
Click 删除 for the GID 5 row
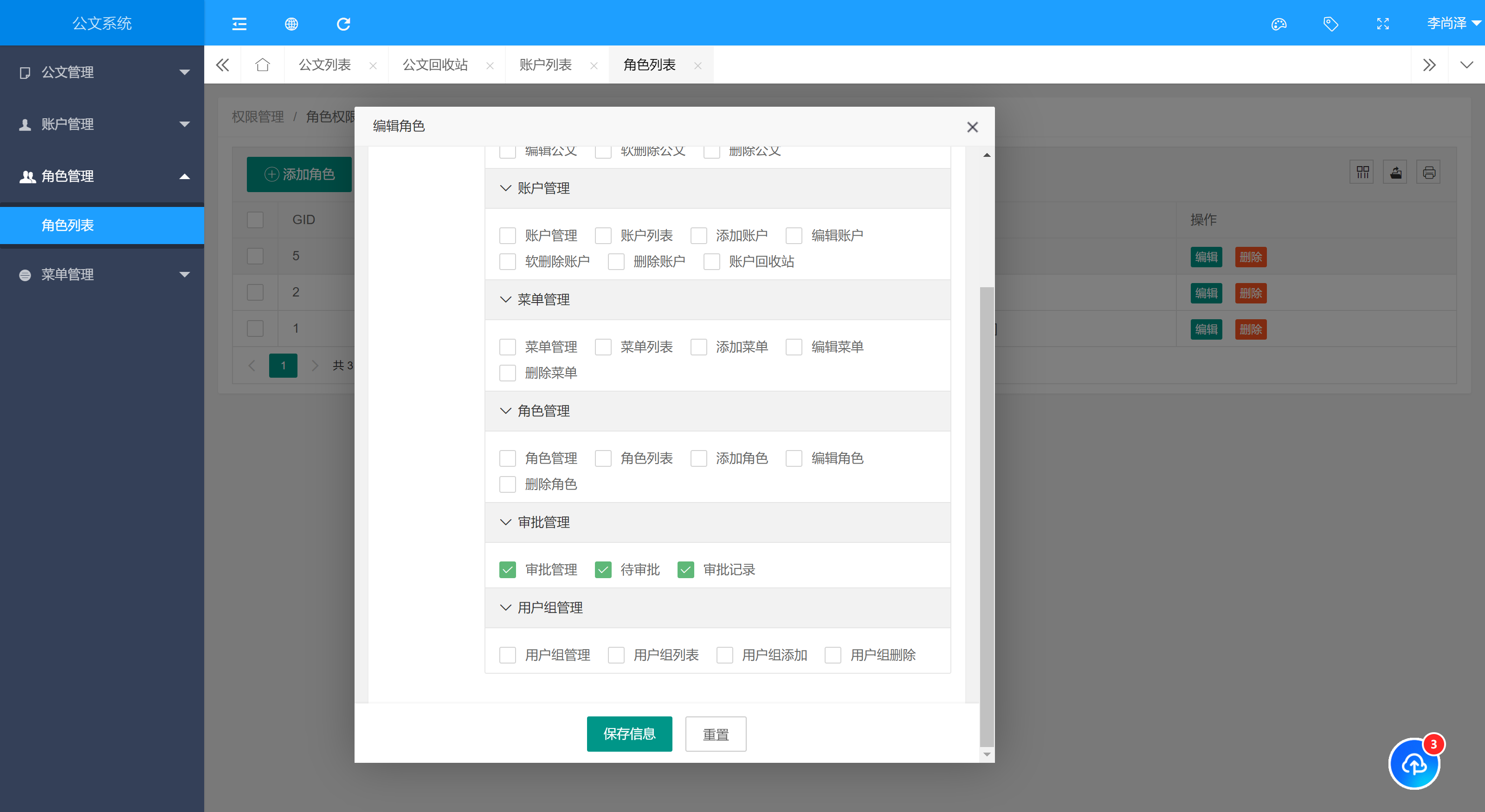(x=1250, y=257)
